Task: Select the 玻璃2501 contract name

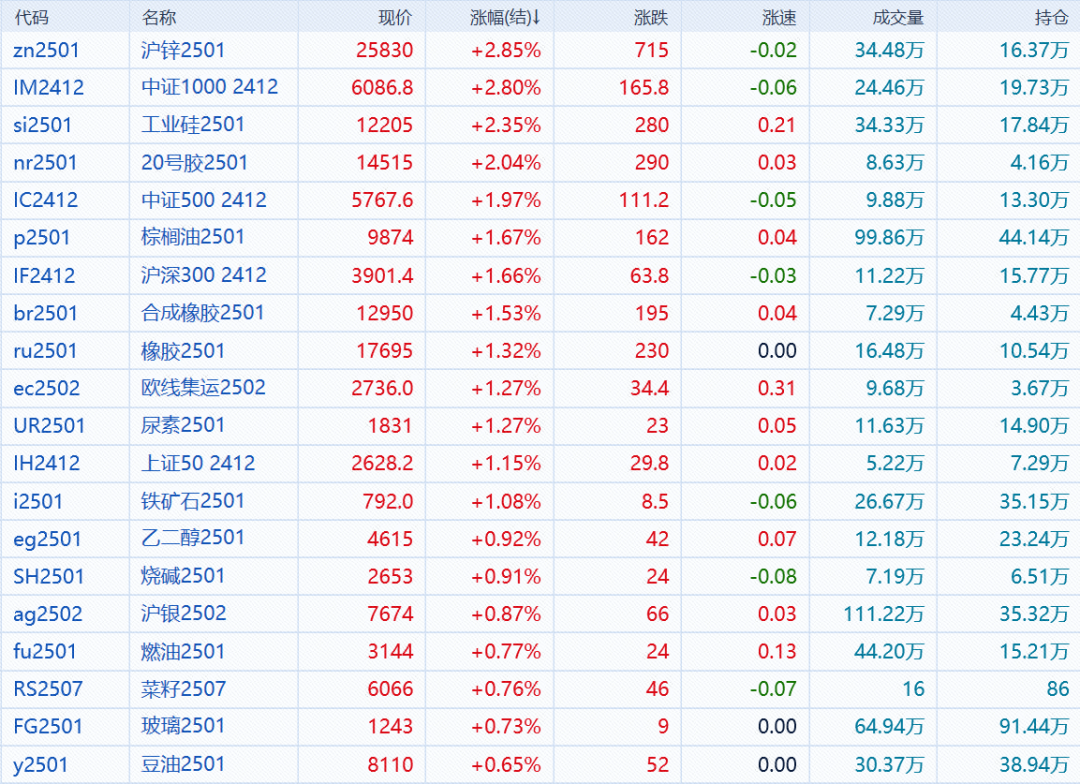Action: point(183,726)
